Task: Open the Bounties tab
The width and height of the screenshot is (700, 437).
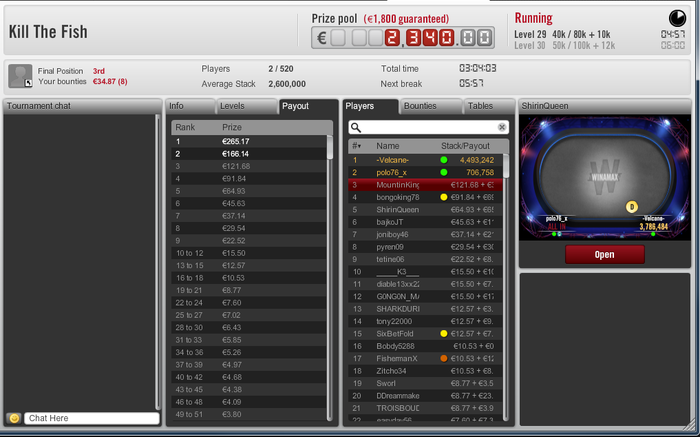Action: pos(430,106)
